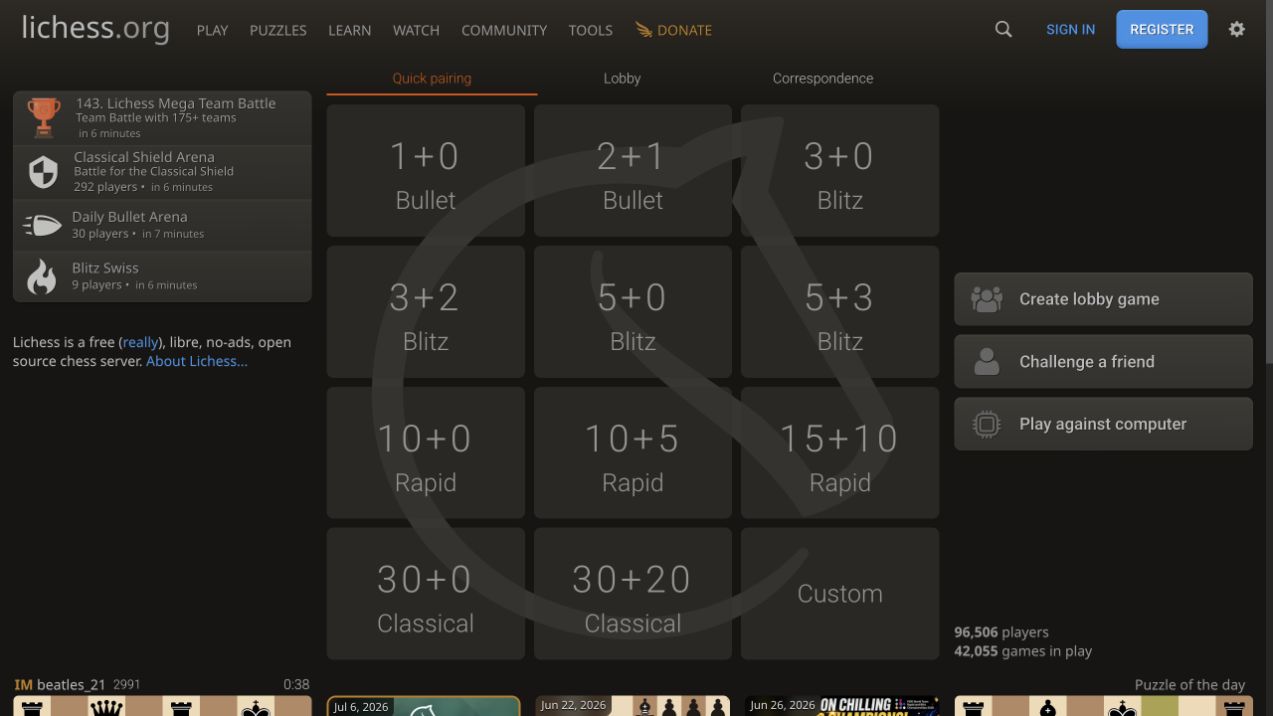Click the page vertical scrollbar
Viewport: 1273px width, 716px height.
(x=1268, y=180)
